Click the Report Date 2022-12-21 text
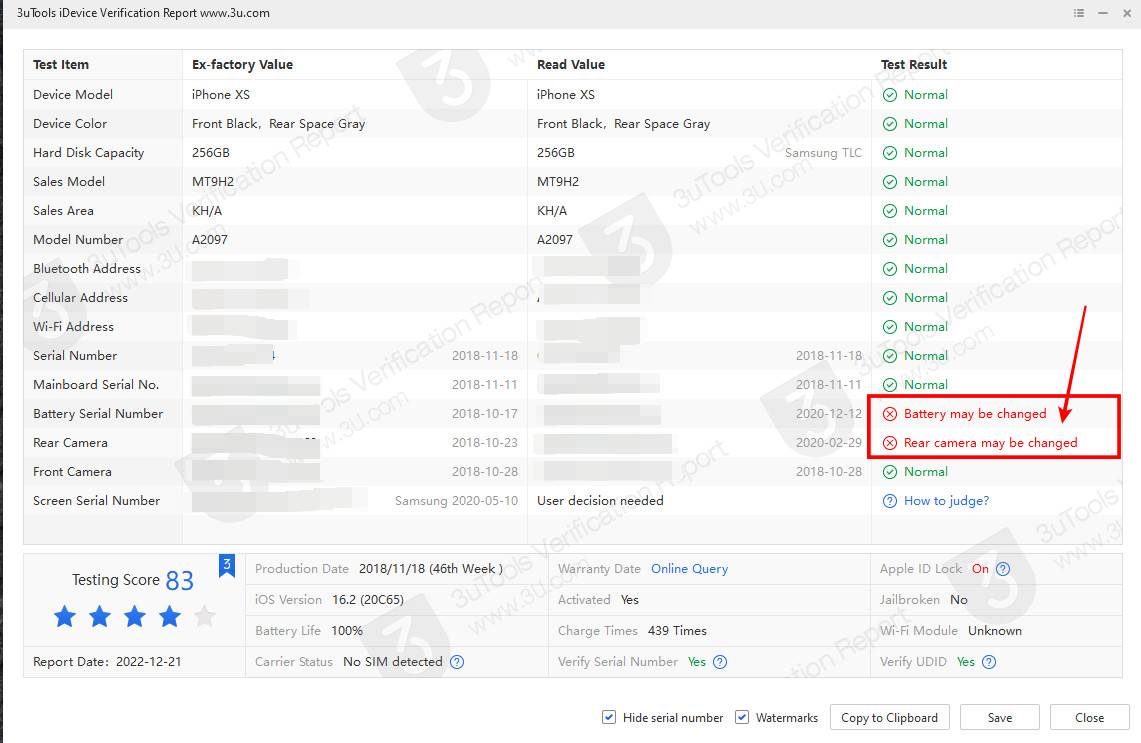The image size is (1141, 743). click(107, 662)
